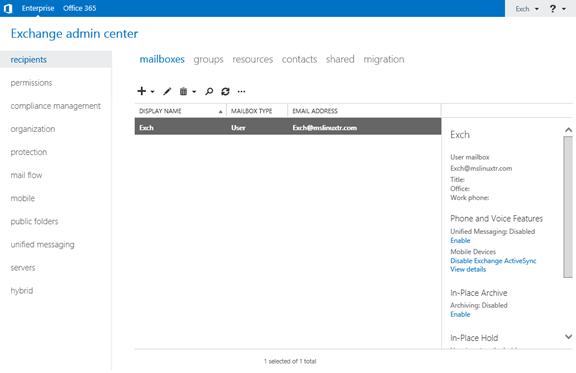Click the Office logo icon

click(x=8, y=8)
